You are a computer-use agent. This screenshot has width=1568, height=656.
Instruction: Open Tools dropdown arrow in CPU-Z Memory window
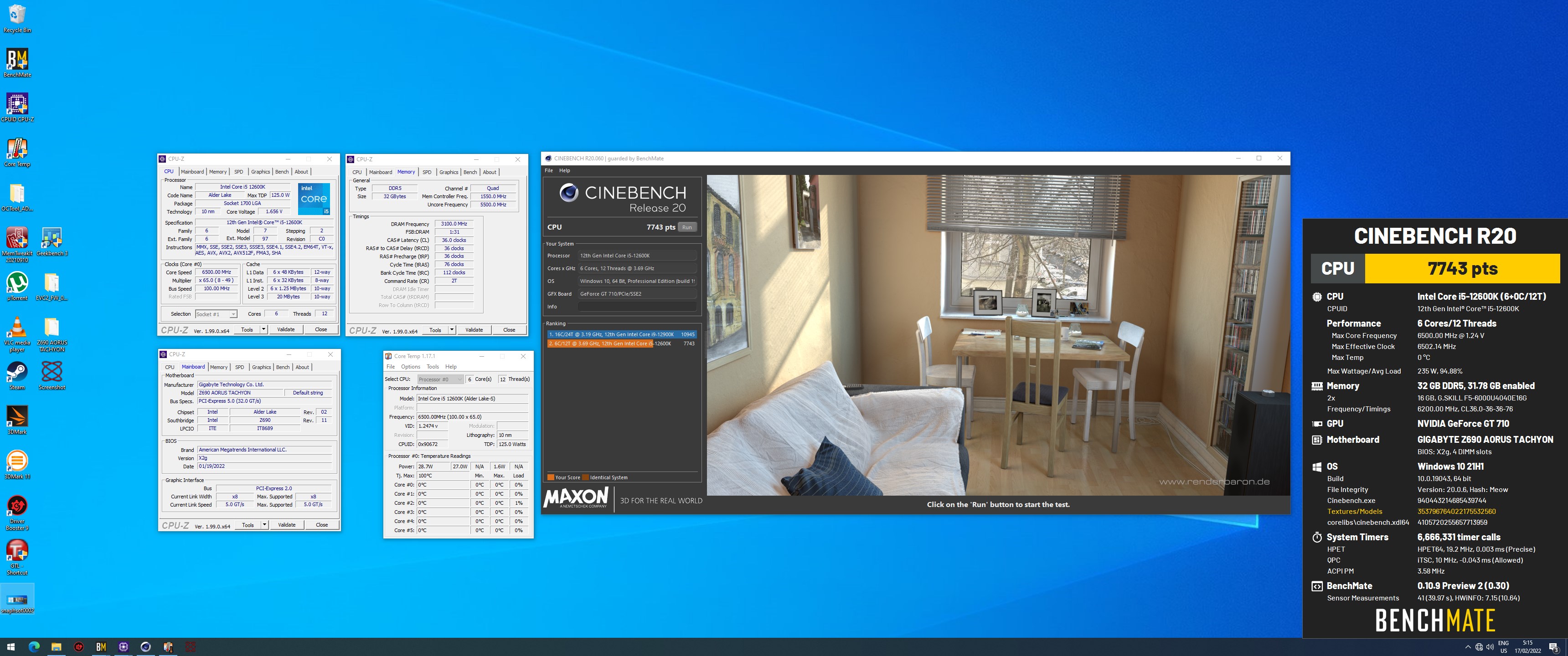point(452,330)
